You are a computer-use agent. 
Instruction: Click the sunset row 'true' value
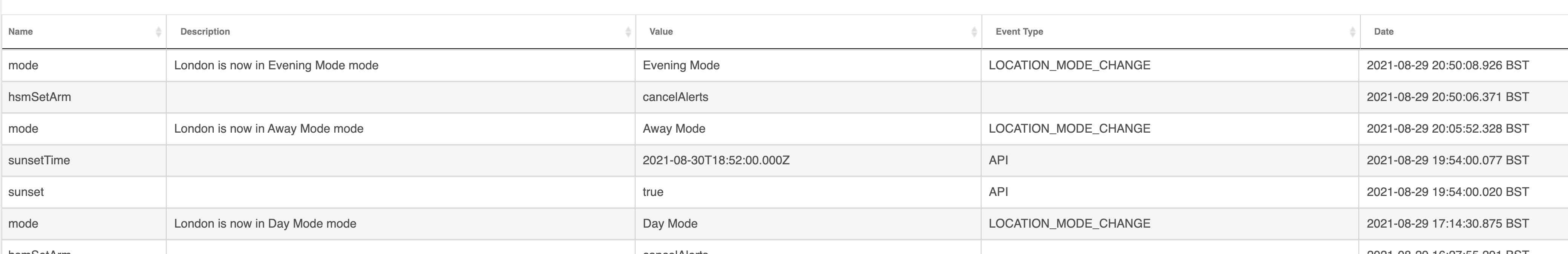[652, 192]
